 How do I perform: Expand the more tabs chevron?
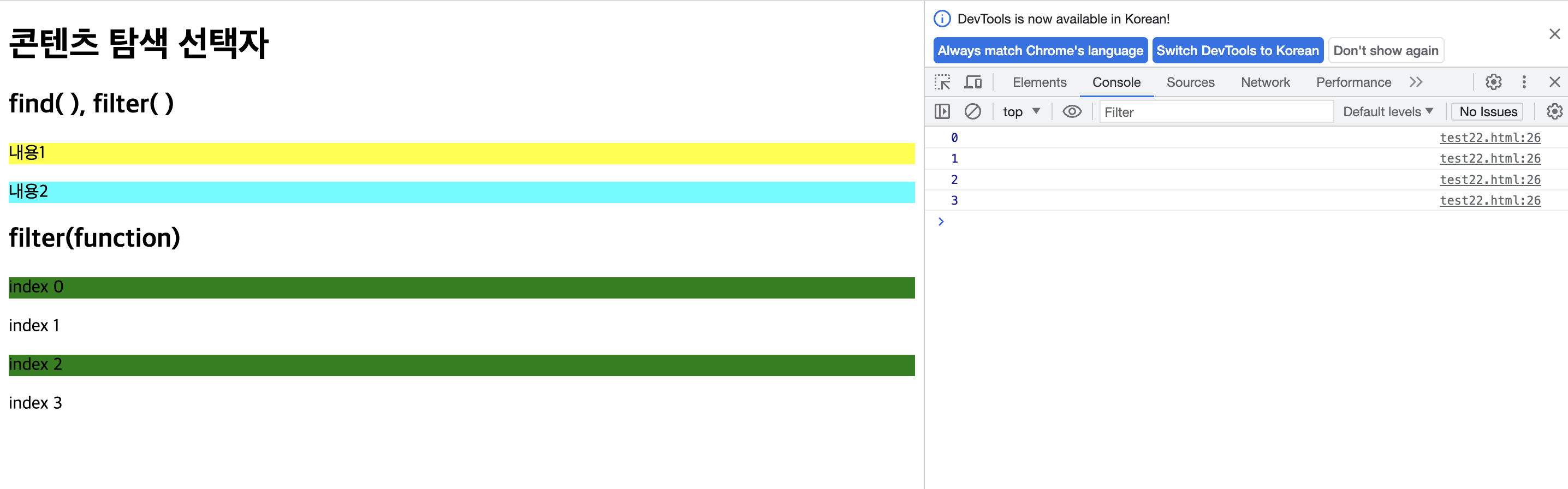pos(1416,82)
